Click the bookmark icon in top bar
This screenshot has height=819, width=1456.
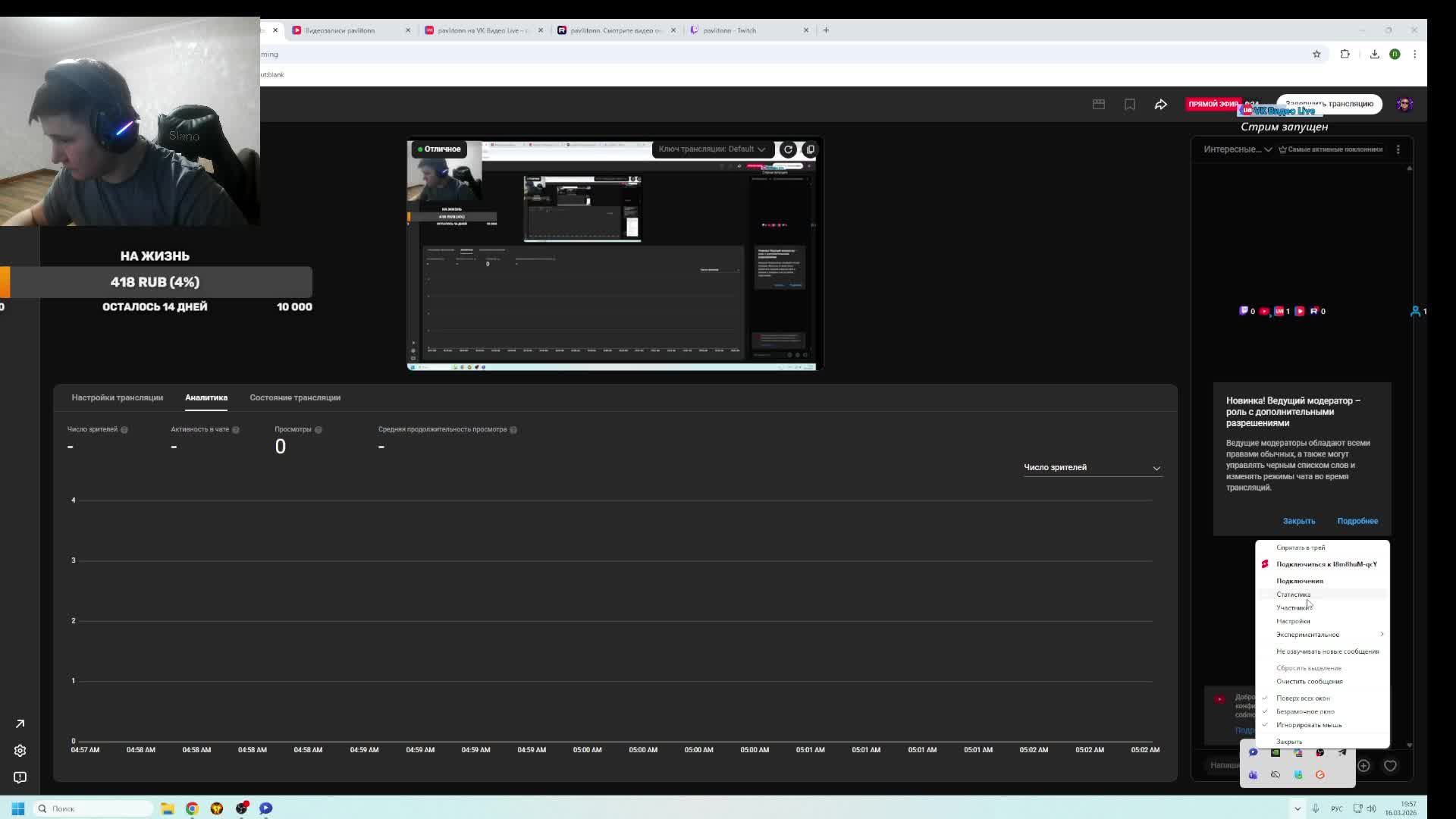click(1129, 105)
